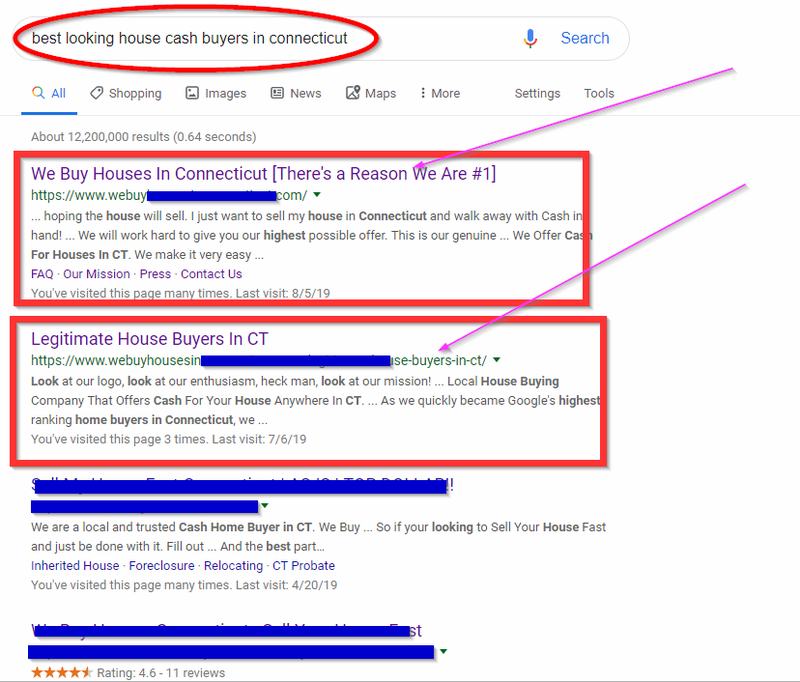
Task: Open the Our Mission sitelink
Action: (96, 274)
